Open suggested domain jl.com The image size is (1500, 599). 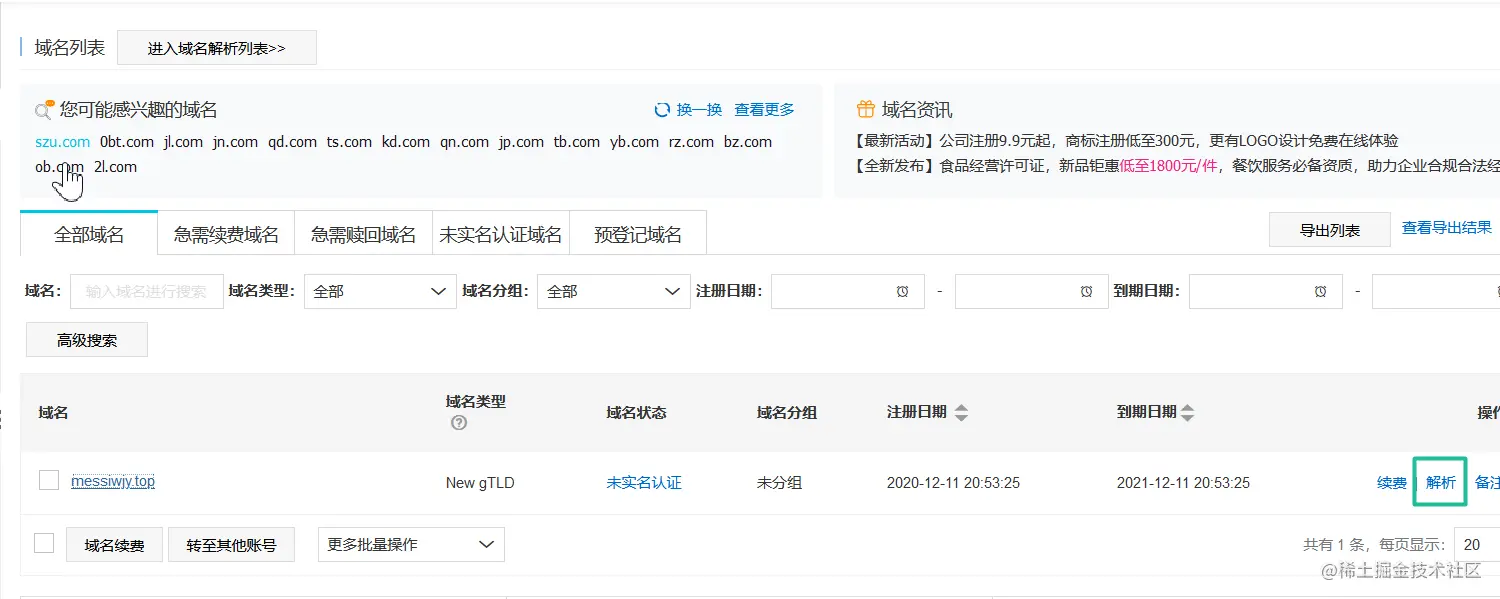183,142
